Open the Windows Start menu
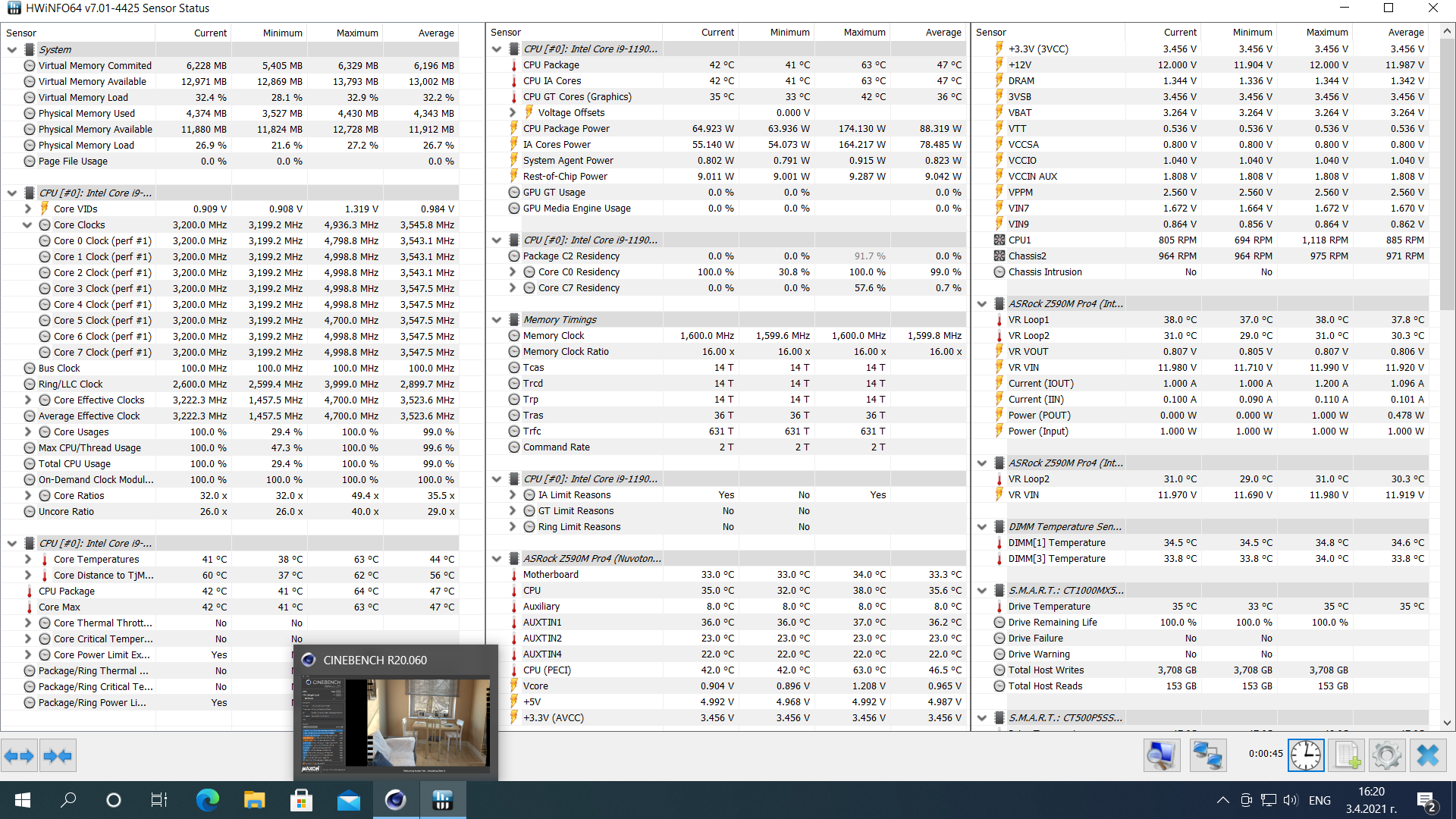This screenshot has width=1456, height=819. 23,800
